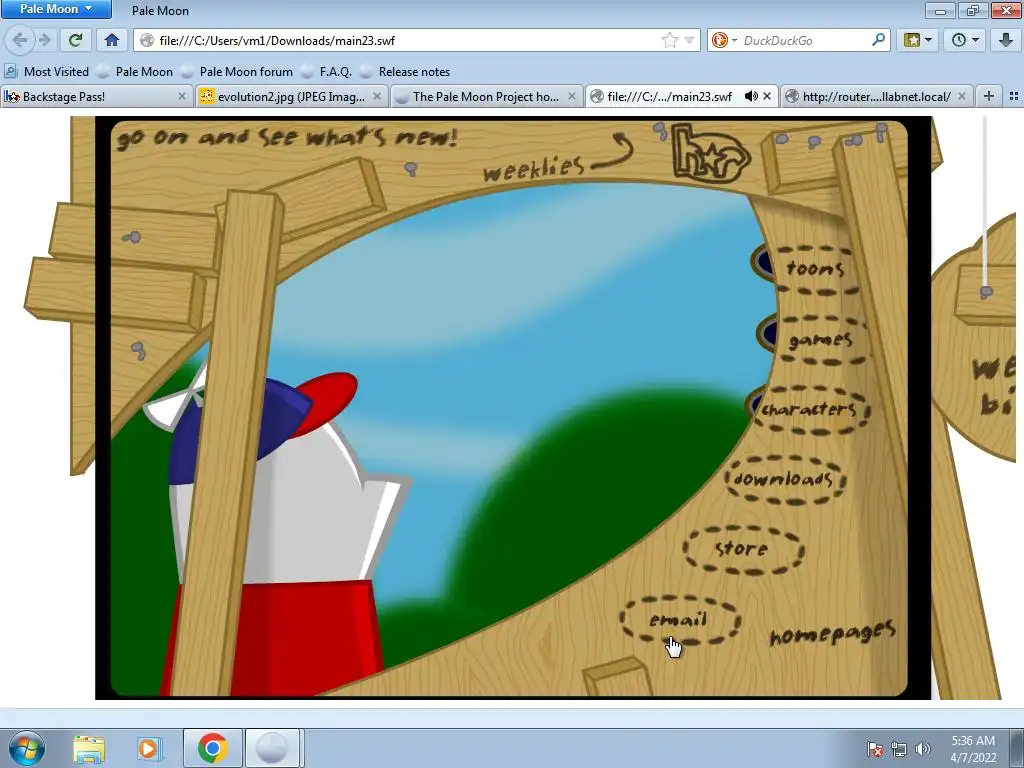This screenshot has height=768, width=1024.
Task: Open the Most Visited bookmarks folder
Action: coord(47,72)
